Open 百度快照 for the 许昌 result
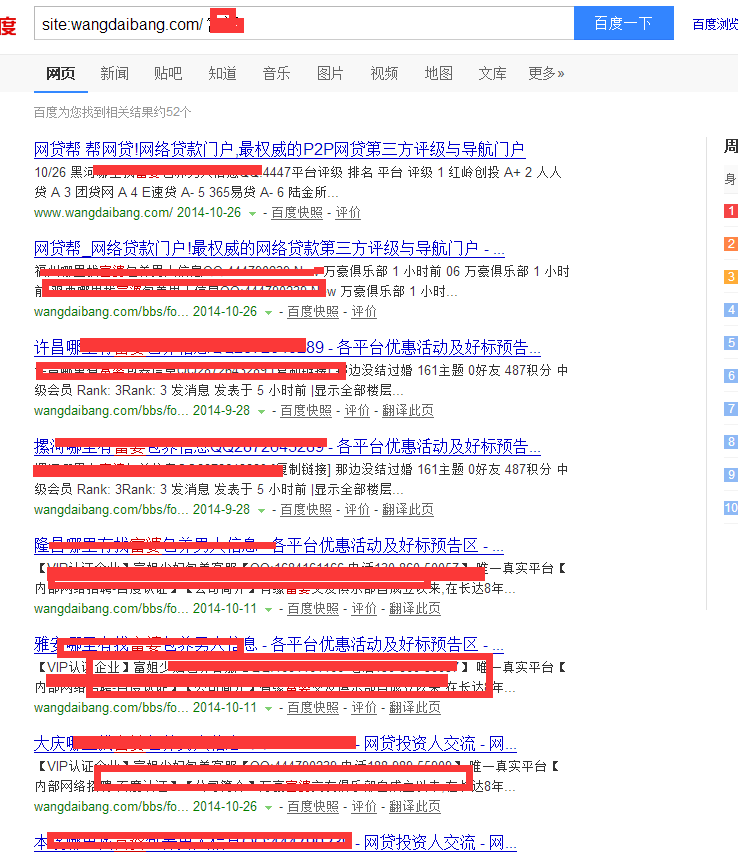 306,411
